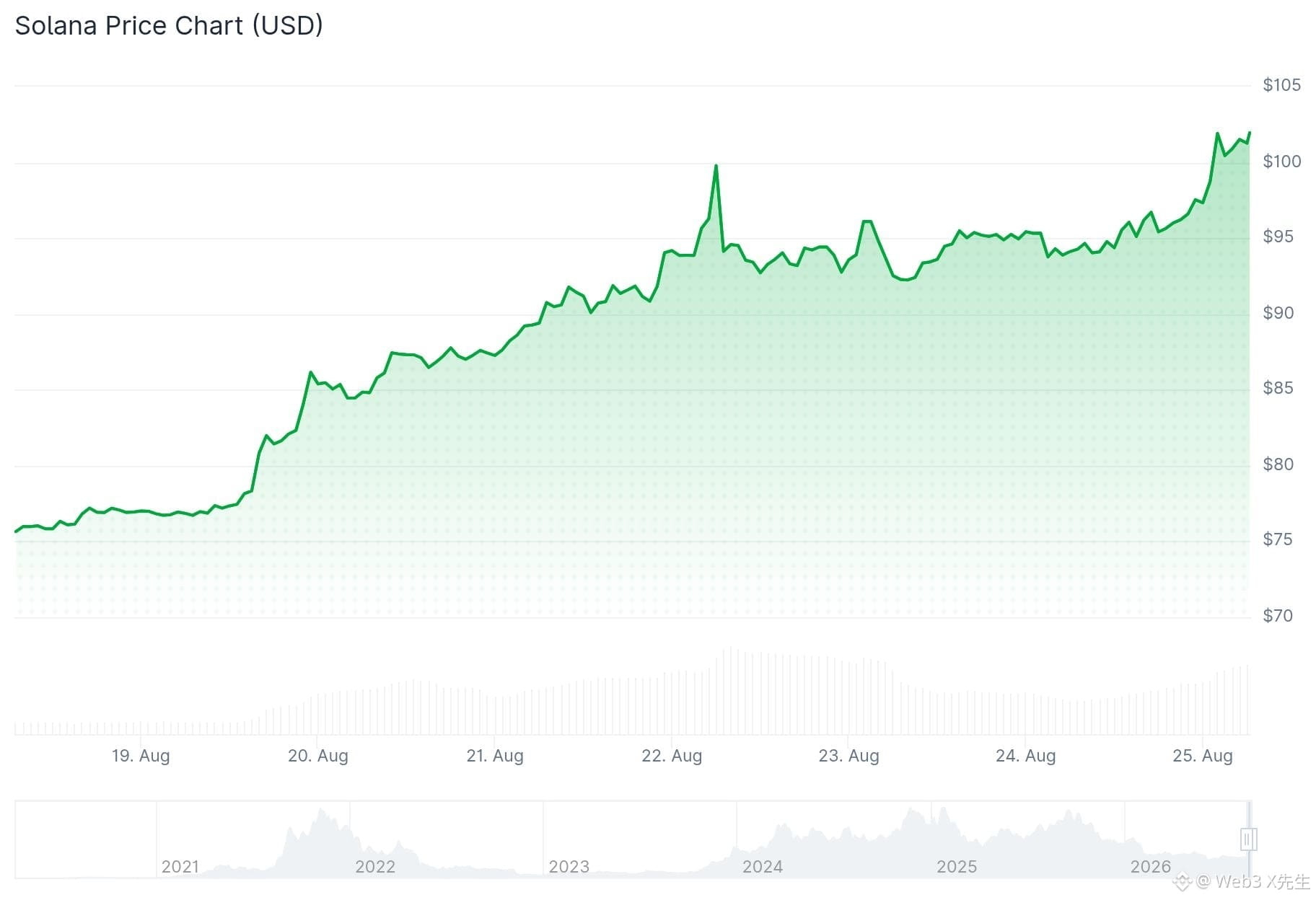Select the 20. Aug date label
The image size is (1316, 900).
[x=318, y=756]
